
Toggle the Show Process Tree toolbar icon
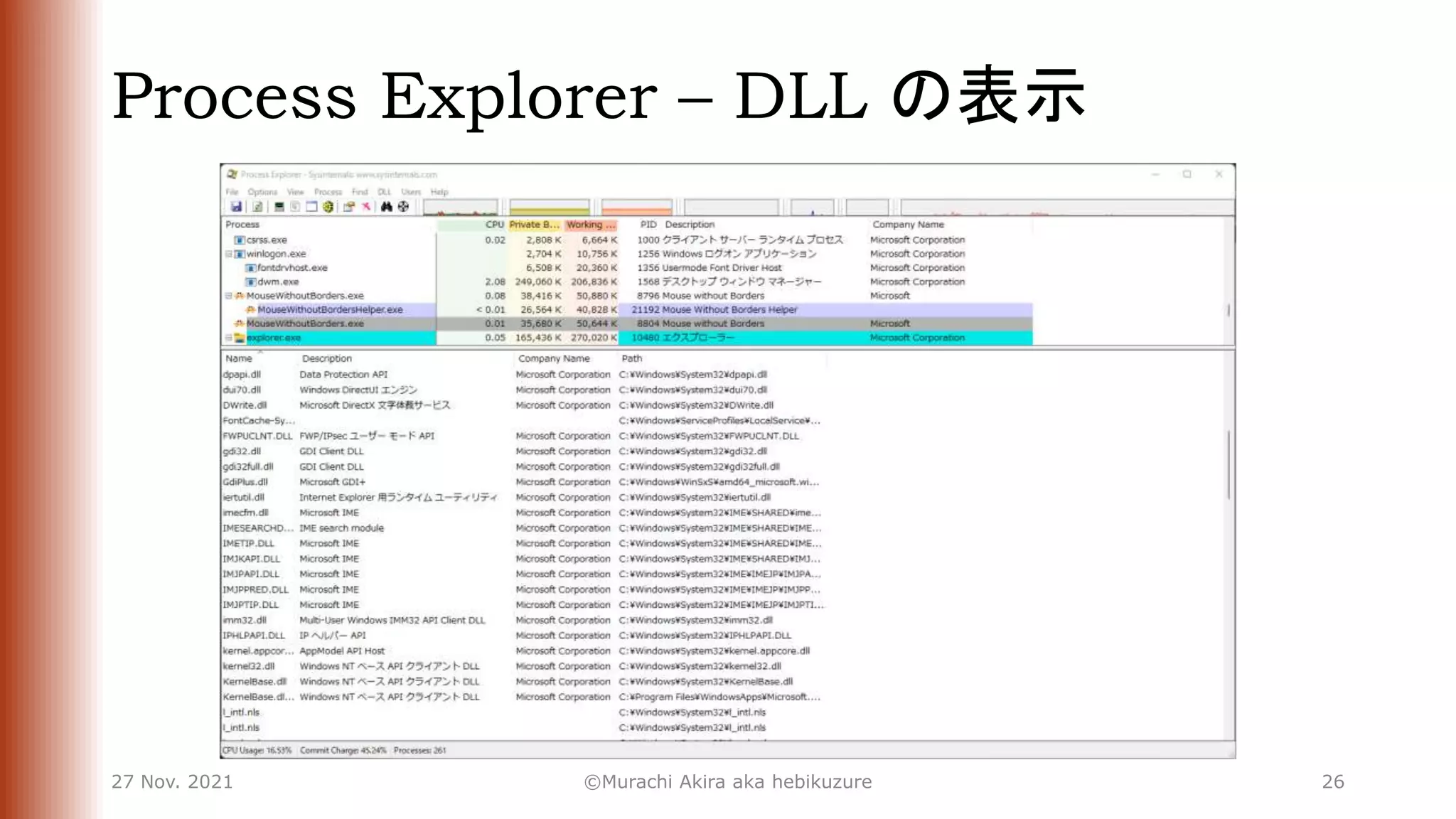[x=295, y=207]
